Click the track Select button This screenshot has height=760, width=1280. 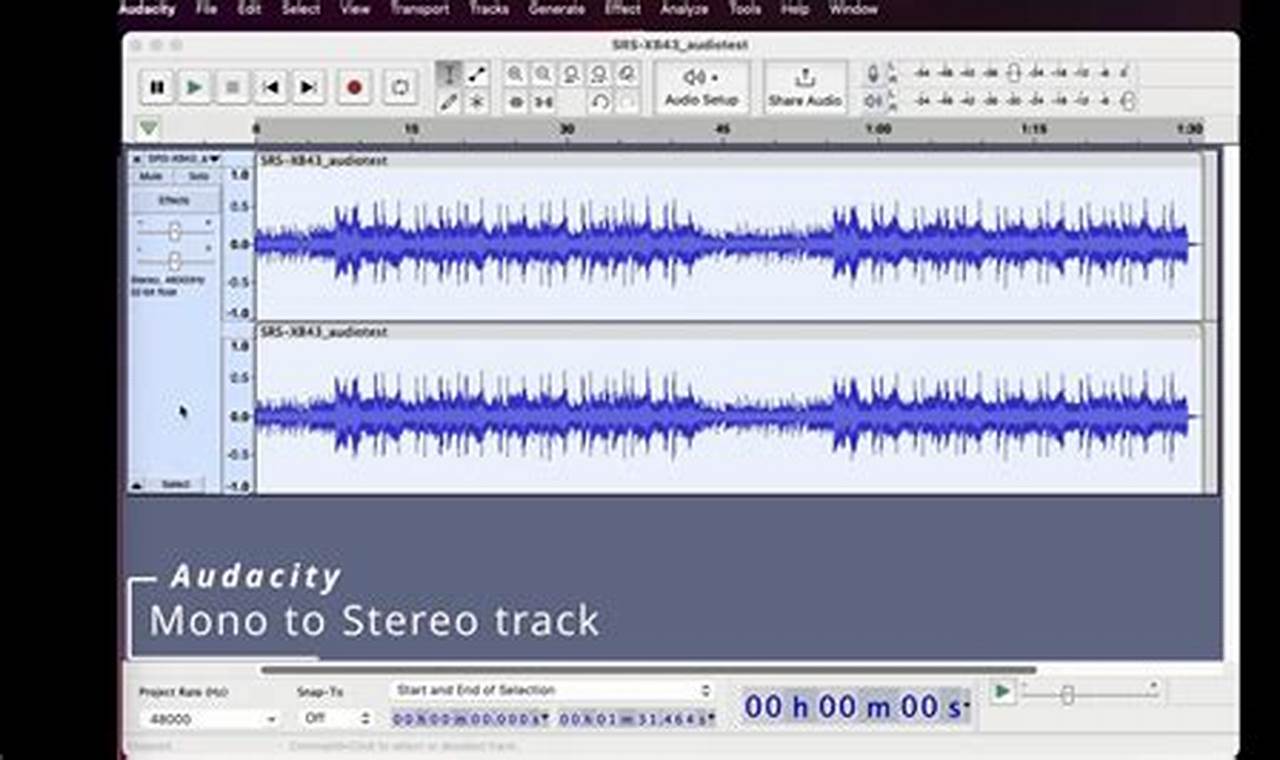pyautogui.click(x=176, y=485)
